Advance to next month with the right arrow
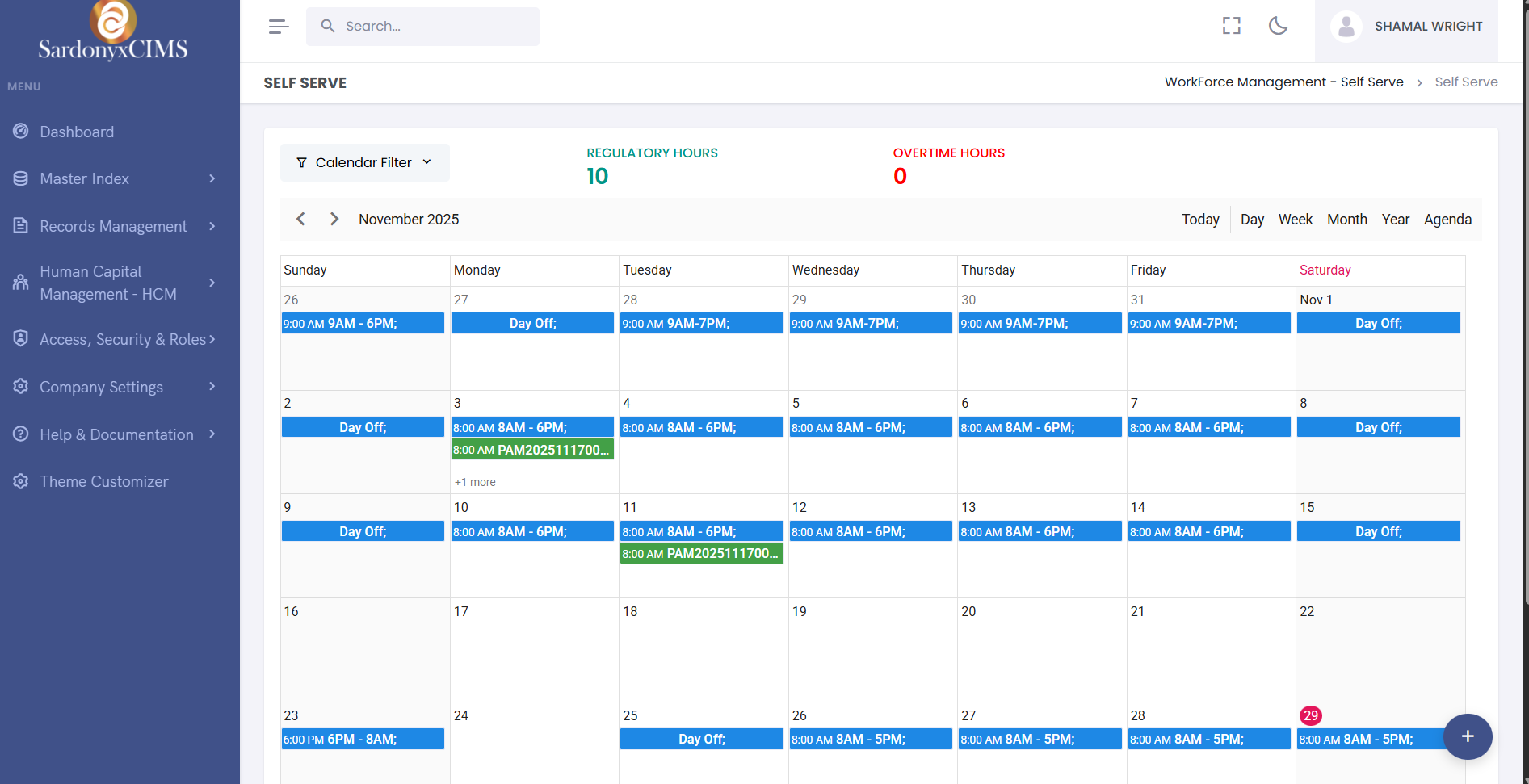Screen dimensions: 1529x784 [334, 219]
